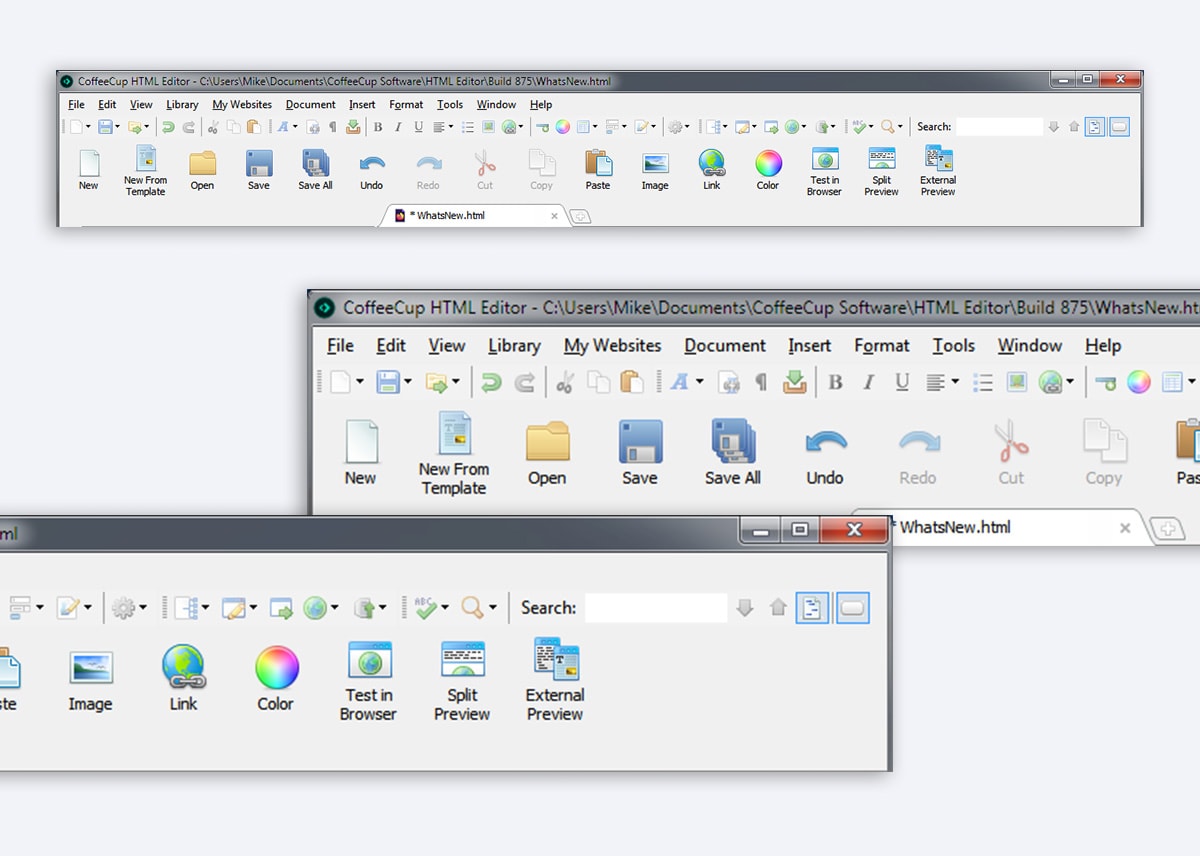Open the My Websites menu in enlarged menubar
The image size is (1200, 856).
[612, 346]
